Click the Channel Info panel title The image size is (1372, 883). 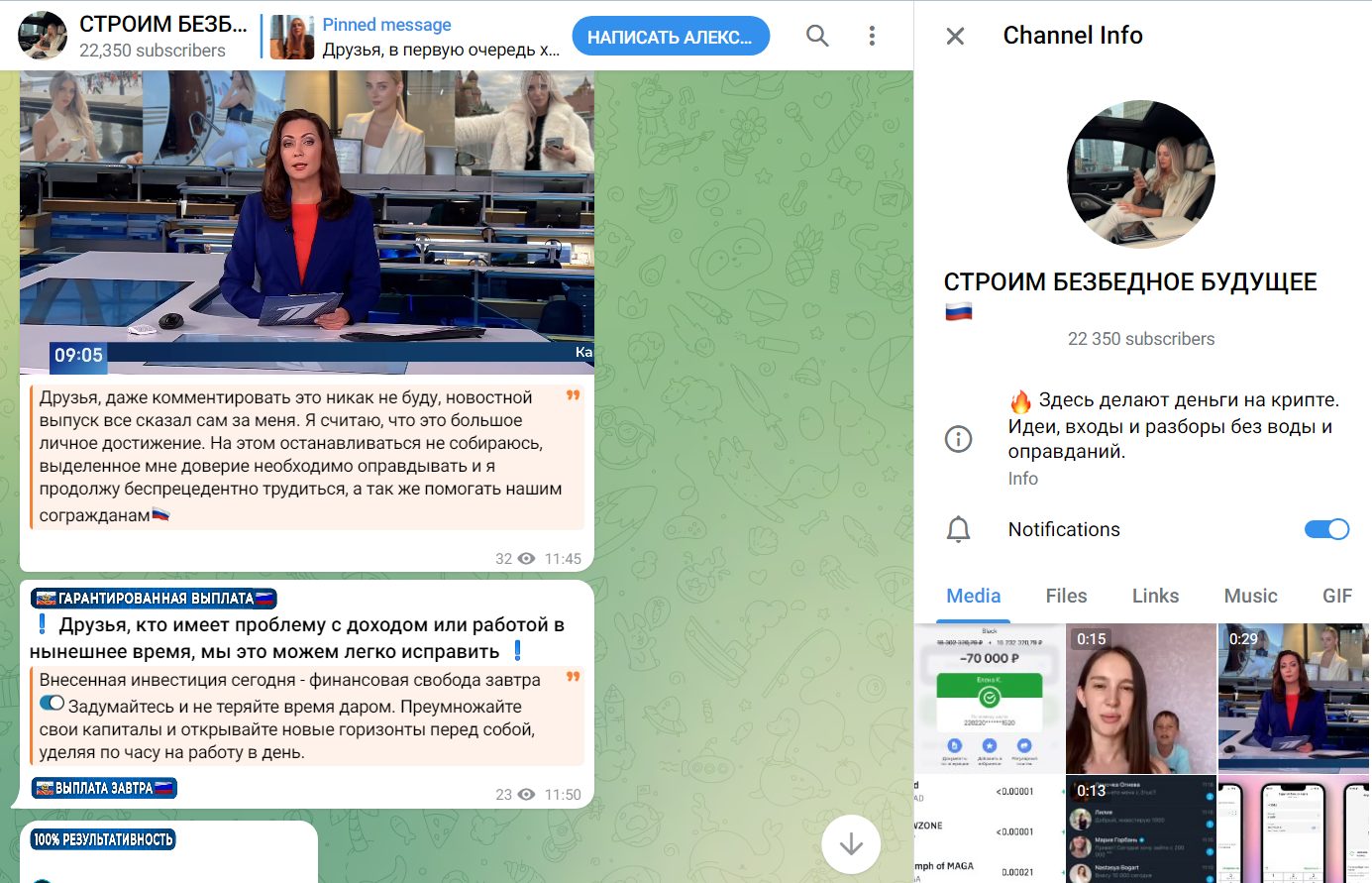(x=1073, y=36)
